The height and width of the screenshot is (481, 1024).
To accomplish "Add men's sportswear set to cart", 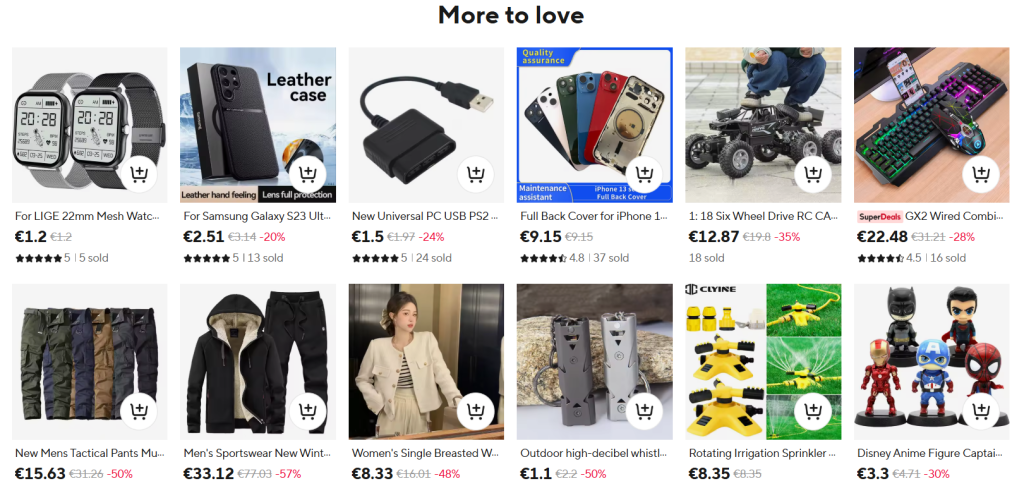I will pos(307,412).
